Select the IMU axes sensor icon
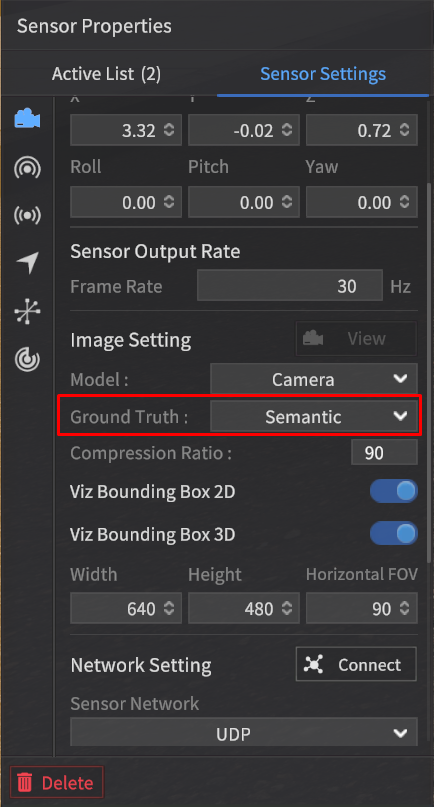 pos(27,311)
